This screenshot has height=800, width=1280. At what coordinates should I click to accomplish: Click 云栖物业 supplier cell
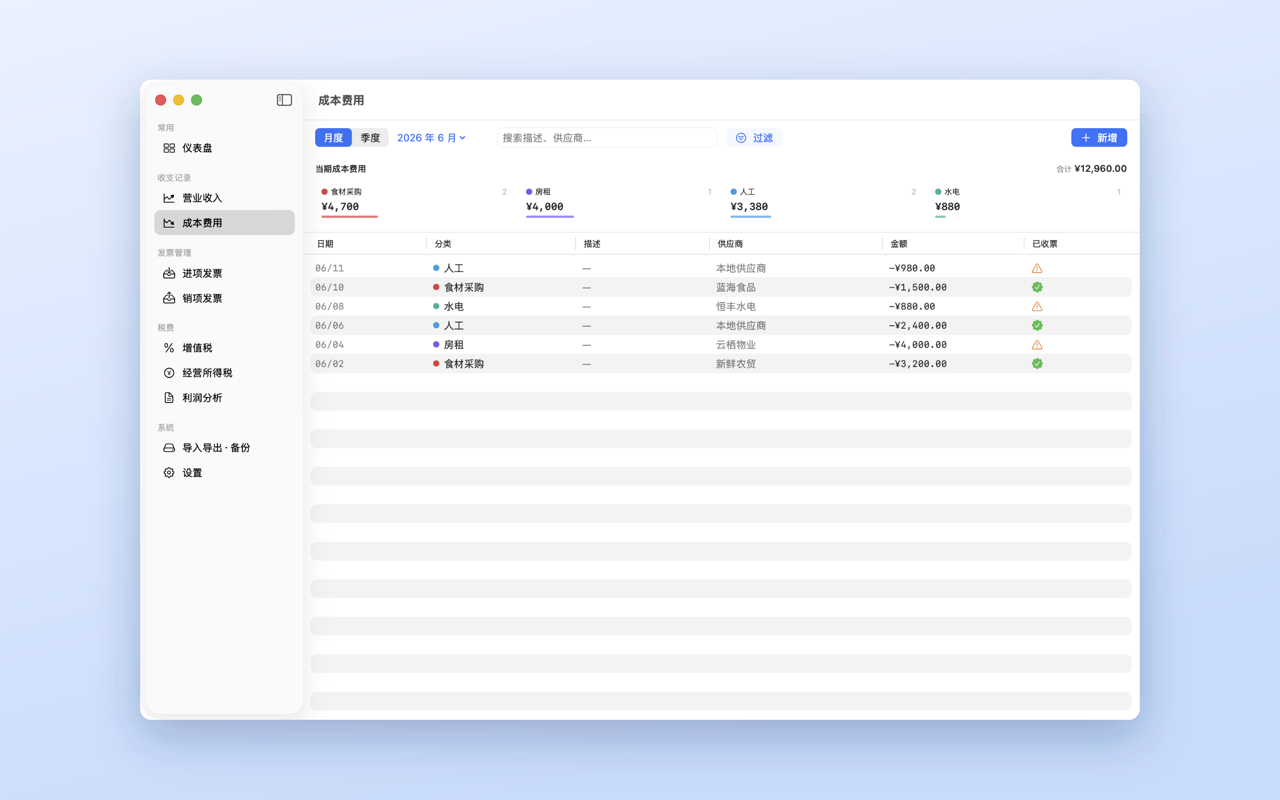[736, 344]
